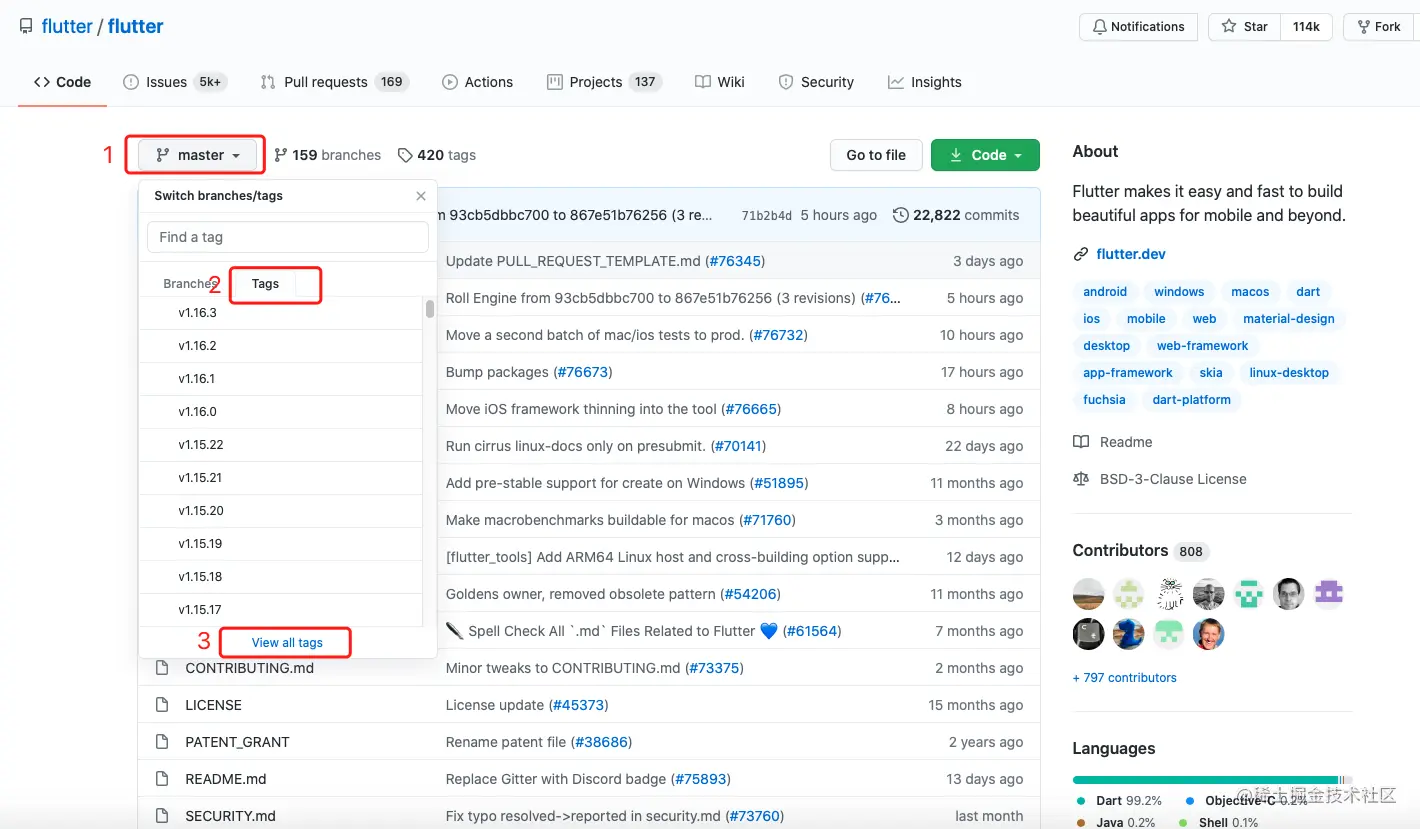The width and height of the screenshot is (1420, 829).
Task: Open the flutter organization link
Action: (67, 26)
